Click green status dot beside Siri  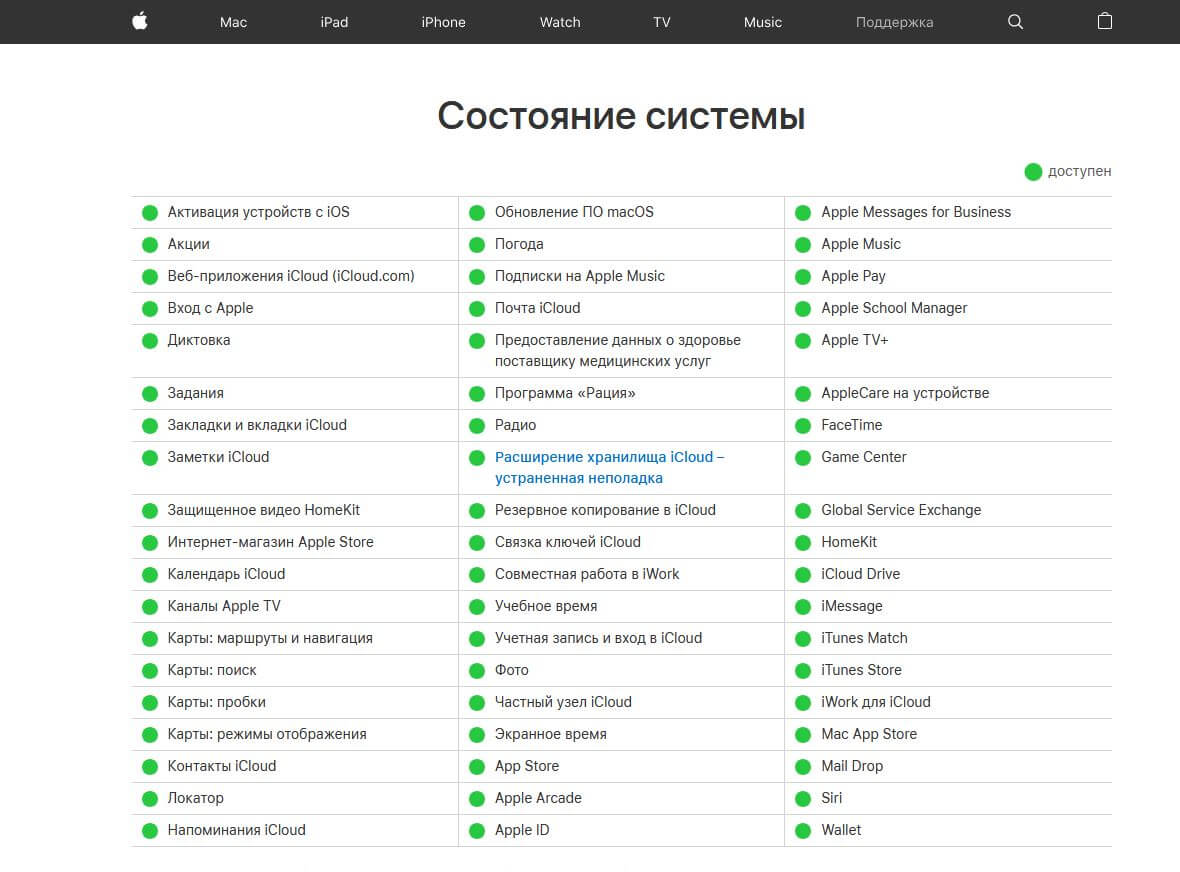point(803,799)
